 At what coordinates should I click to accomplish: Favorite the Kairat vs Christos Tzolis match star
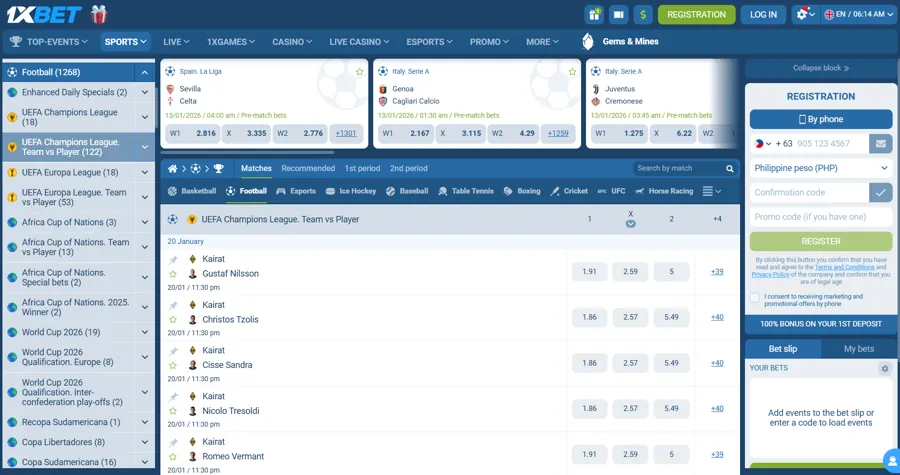173,320
